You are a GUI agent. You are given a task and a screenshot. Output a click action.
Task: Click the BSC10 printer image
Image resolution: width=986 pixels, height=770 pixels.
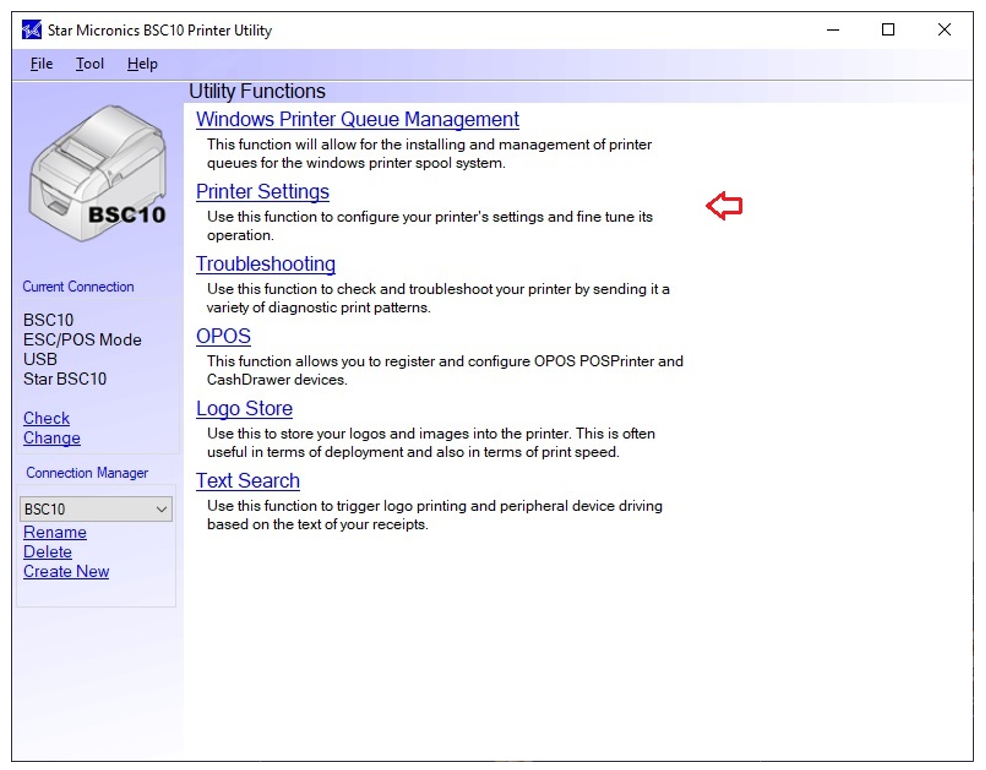pos(97,173)
